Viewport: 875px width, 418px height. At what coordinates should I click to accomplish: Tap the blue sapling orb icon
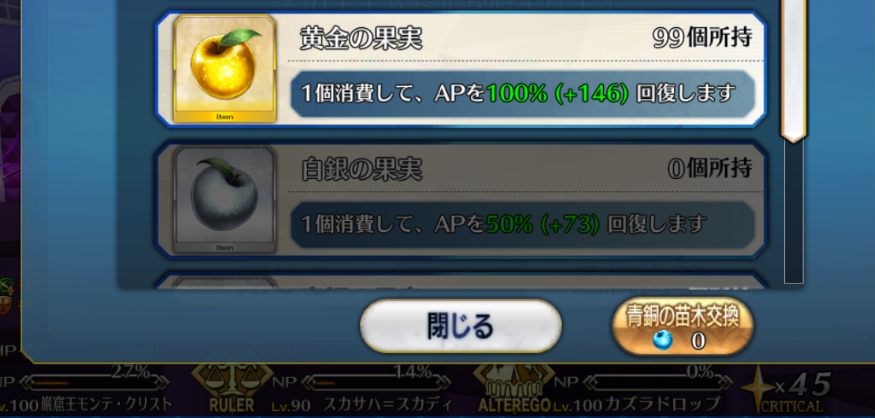pos(662,340)
